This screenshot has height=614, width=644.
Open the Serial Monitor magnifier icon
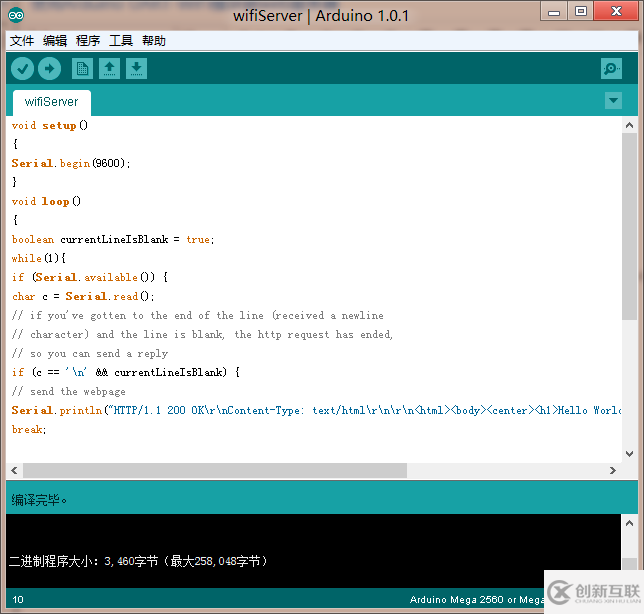611,69
